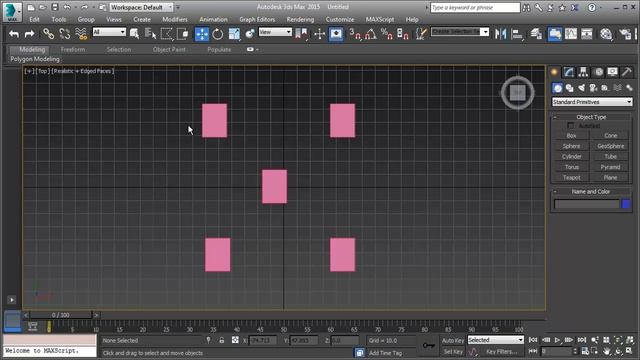
Task: Activate Bind to Space Warp tool
Action: pyautogui.click(x=81, y=34)
